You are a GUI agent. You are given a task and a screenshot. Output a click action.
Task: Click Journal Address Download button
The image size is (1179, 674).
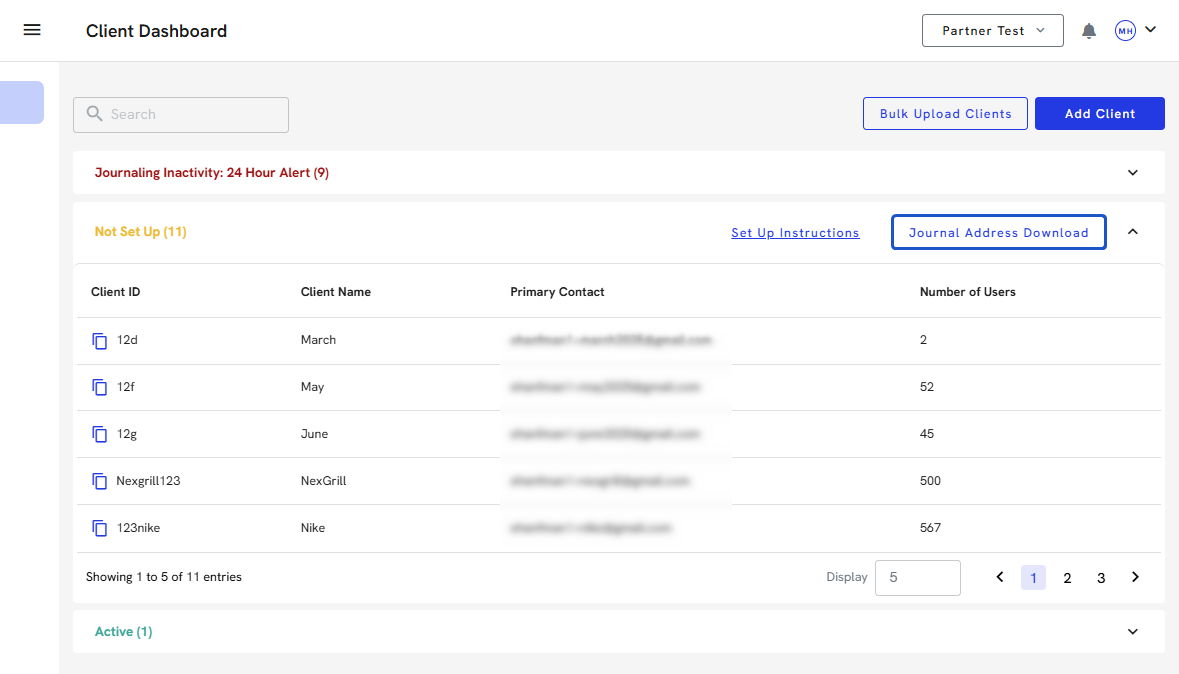[998, 233]
